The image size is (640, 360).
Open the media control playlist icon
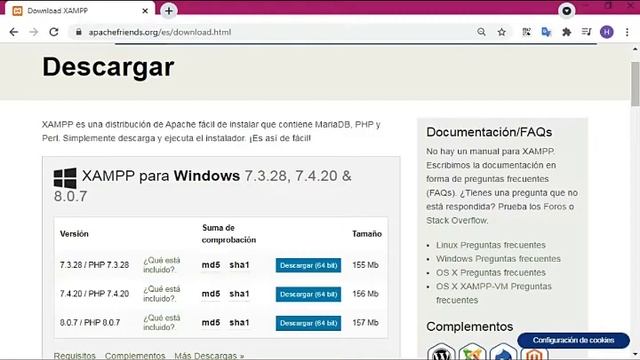pos(587,32)
